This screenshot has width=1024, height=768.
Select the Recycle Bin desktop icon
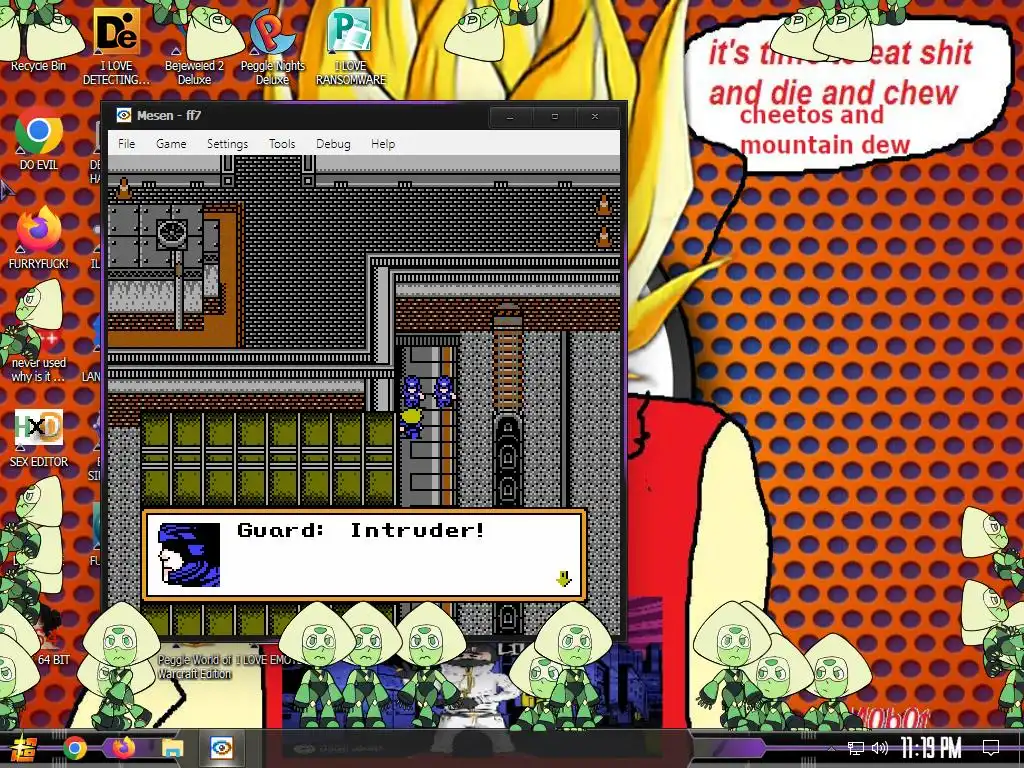click(39, 39)
